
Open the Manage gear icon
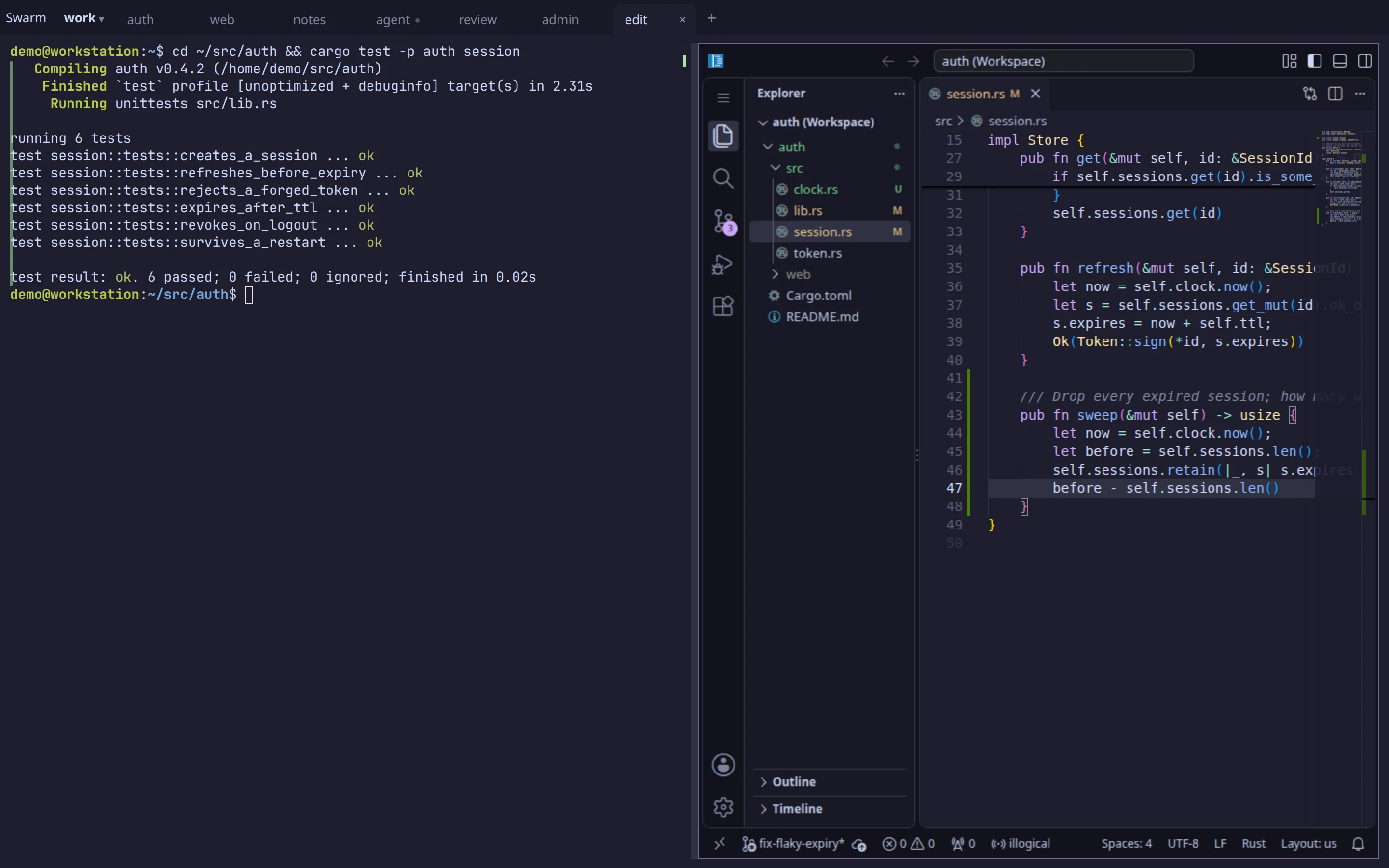[x=722, y=807]
